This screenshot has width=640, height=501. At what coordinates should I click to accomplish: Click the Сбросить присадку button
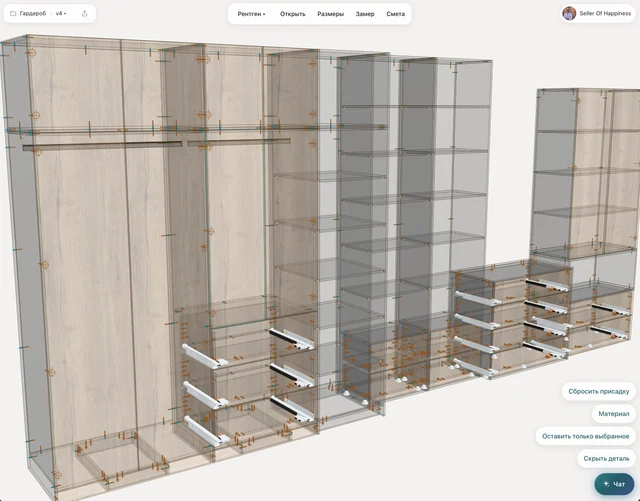click(599, 392)
